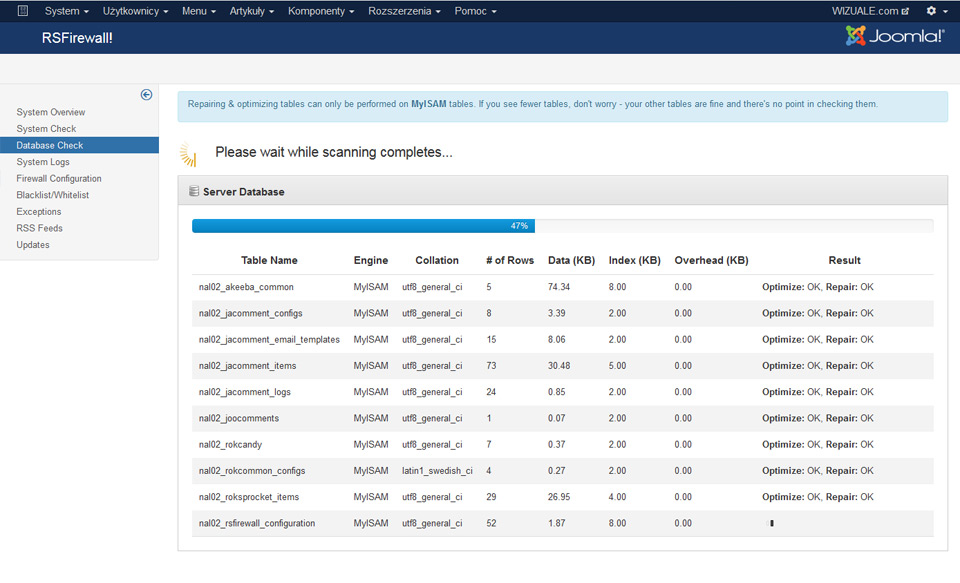The width and height of the screenshot is (960, 583).
Task: Open the Użytkownicy menu
Action: 135,11
